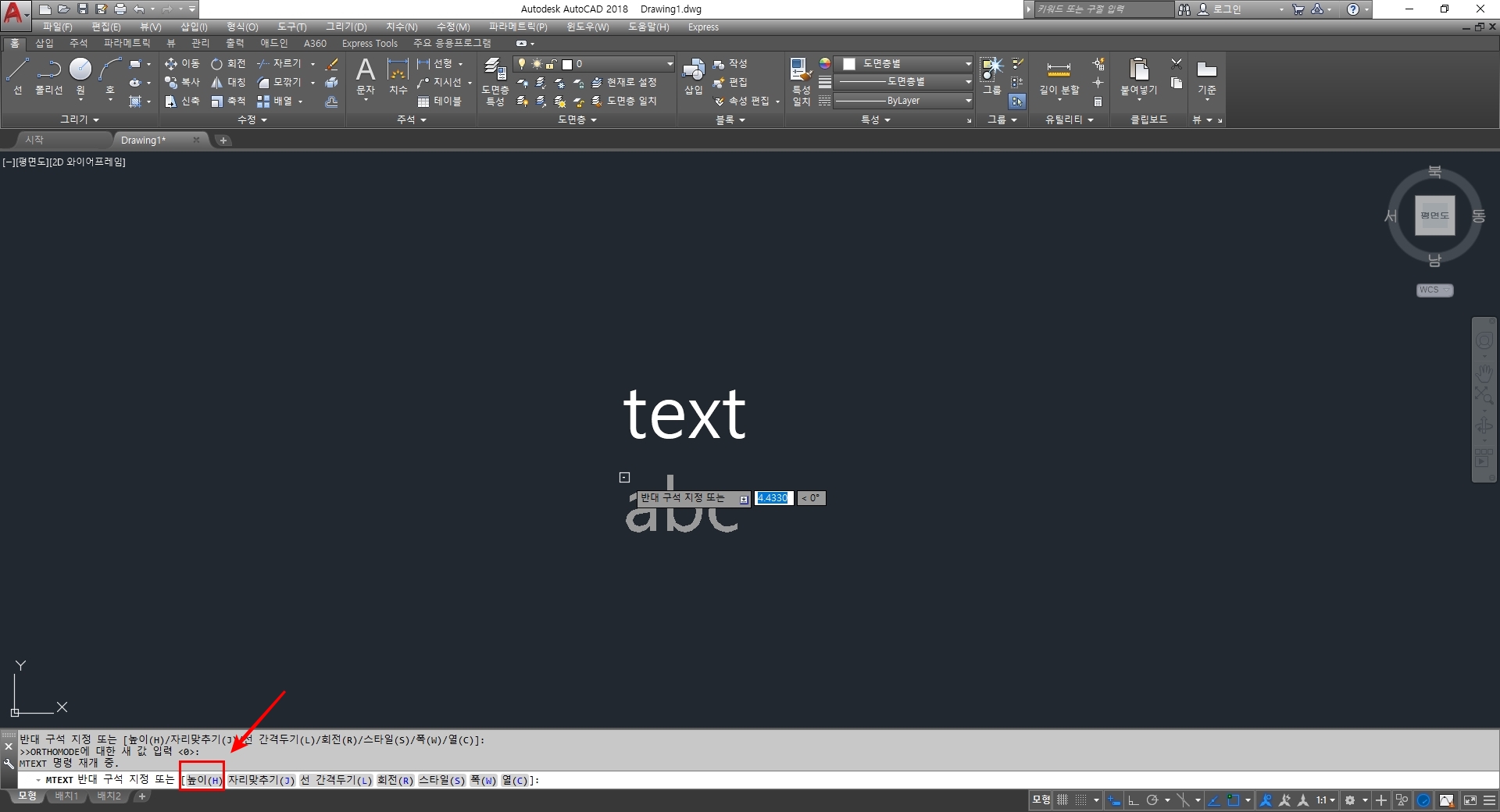Toggle annotation visibility in status bar
This screenshot has height=812, width=1500.
coord(1266,800)
